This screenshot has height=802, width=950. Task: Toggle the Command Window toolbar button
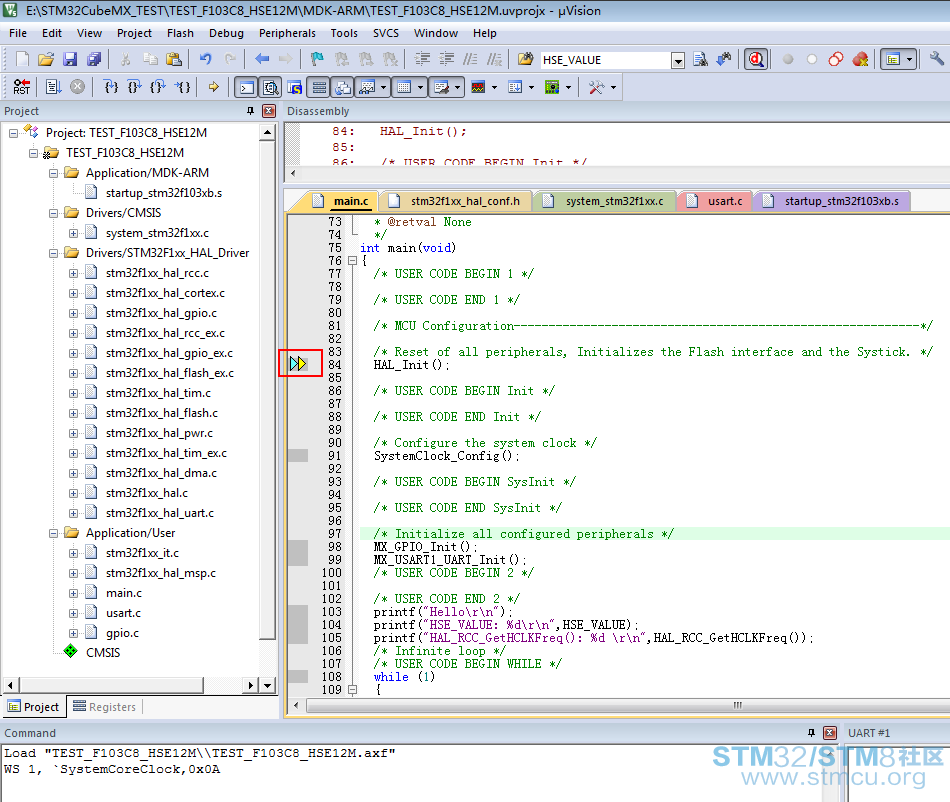click(x=247, y=87)
